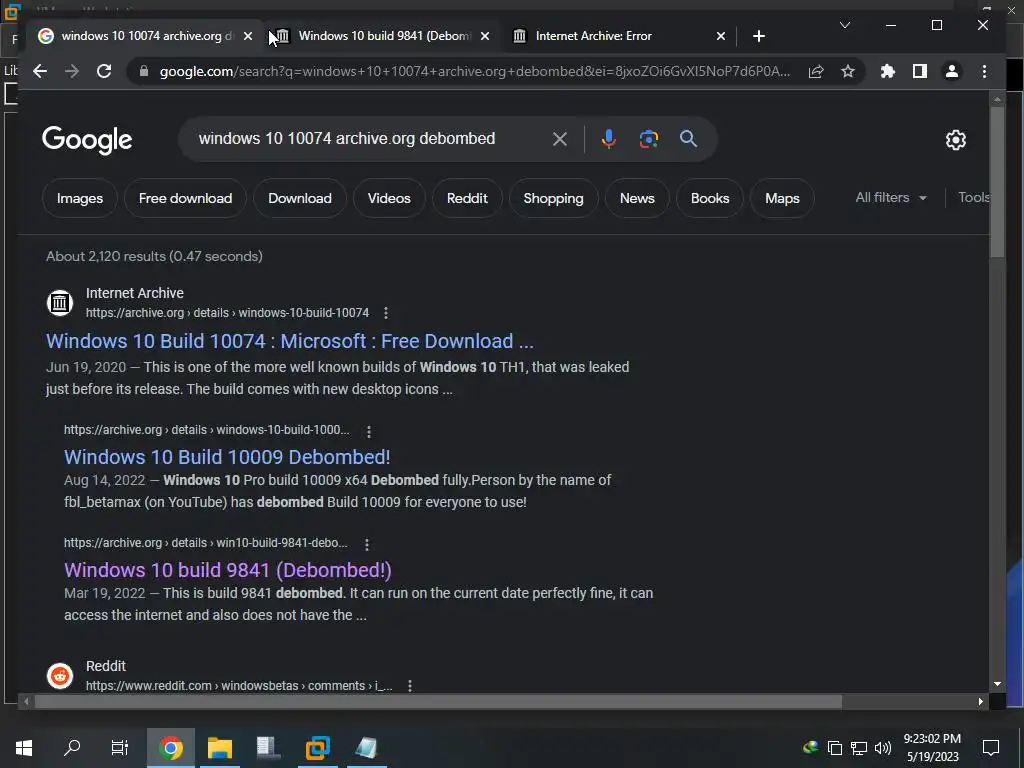1024x768 pixels.
Task: Switch to Internet Archive: Error tab
Action: [x=619, y=36]
